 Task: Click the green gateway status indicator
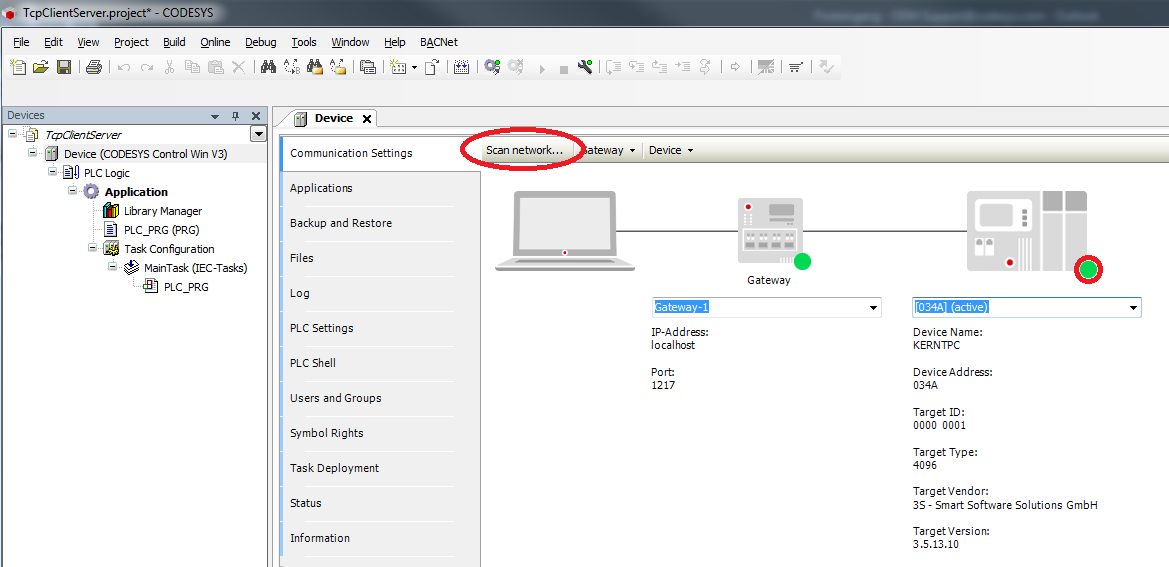[802, 262]
